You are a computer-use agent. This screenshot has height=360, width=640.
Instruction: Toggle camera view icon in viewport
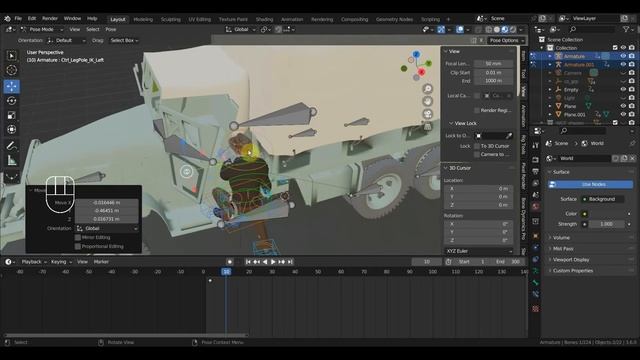click(427, 114)
